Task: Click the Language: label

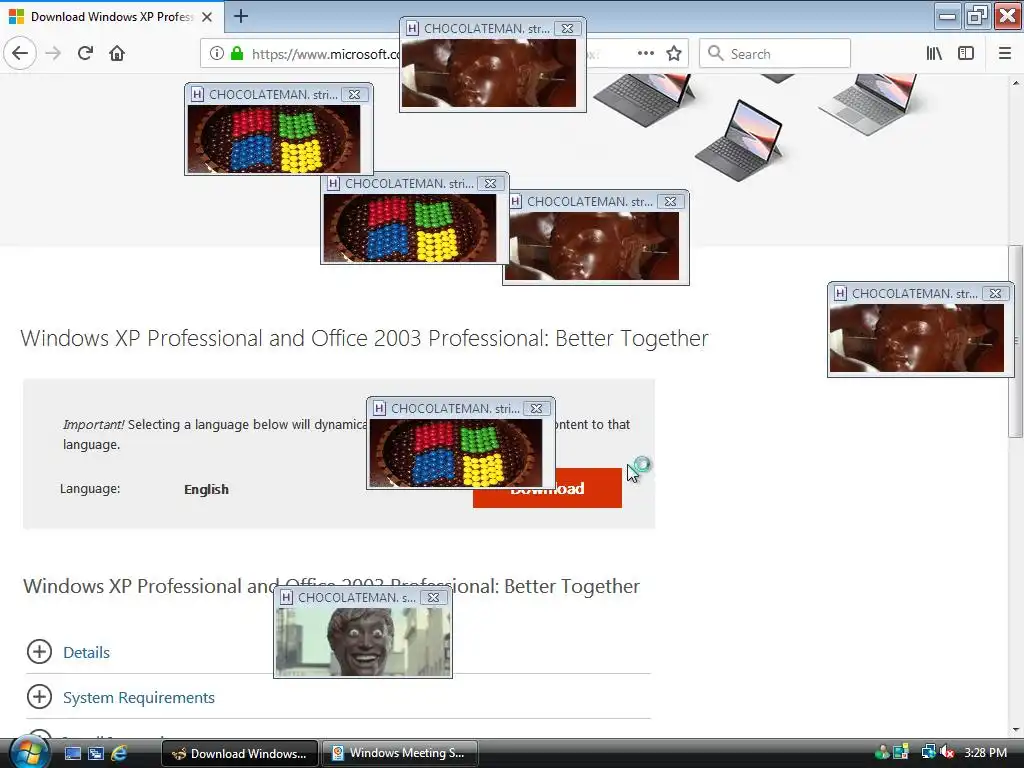Action: (x=90, y=488)
